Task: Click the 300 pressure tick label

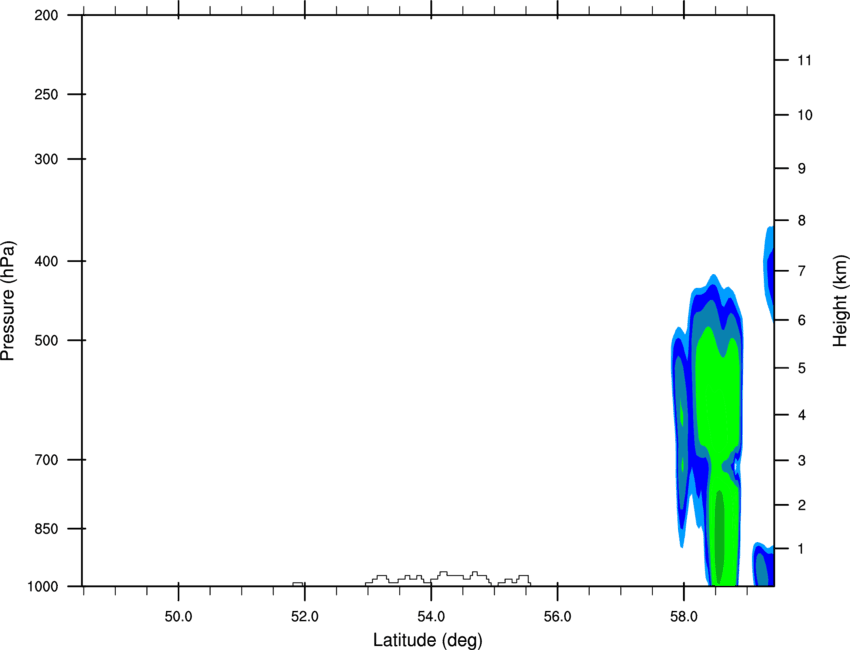Action: [47, 159]
